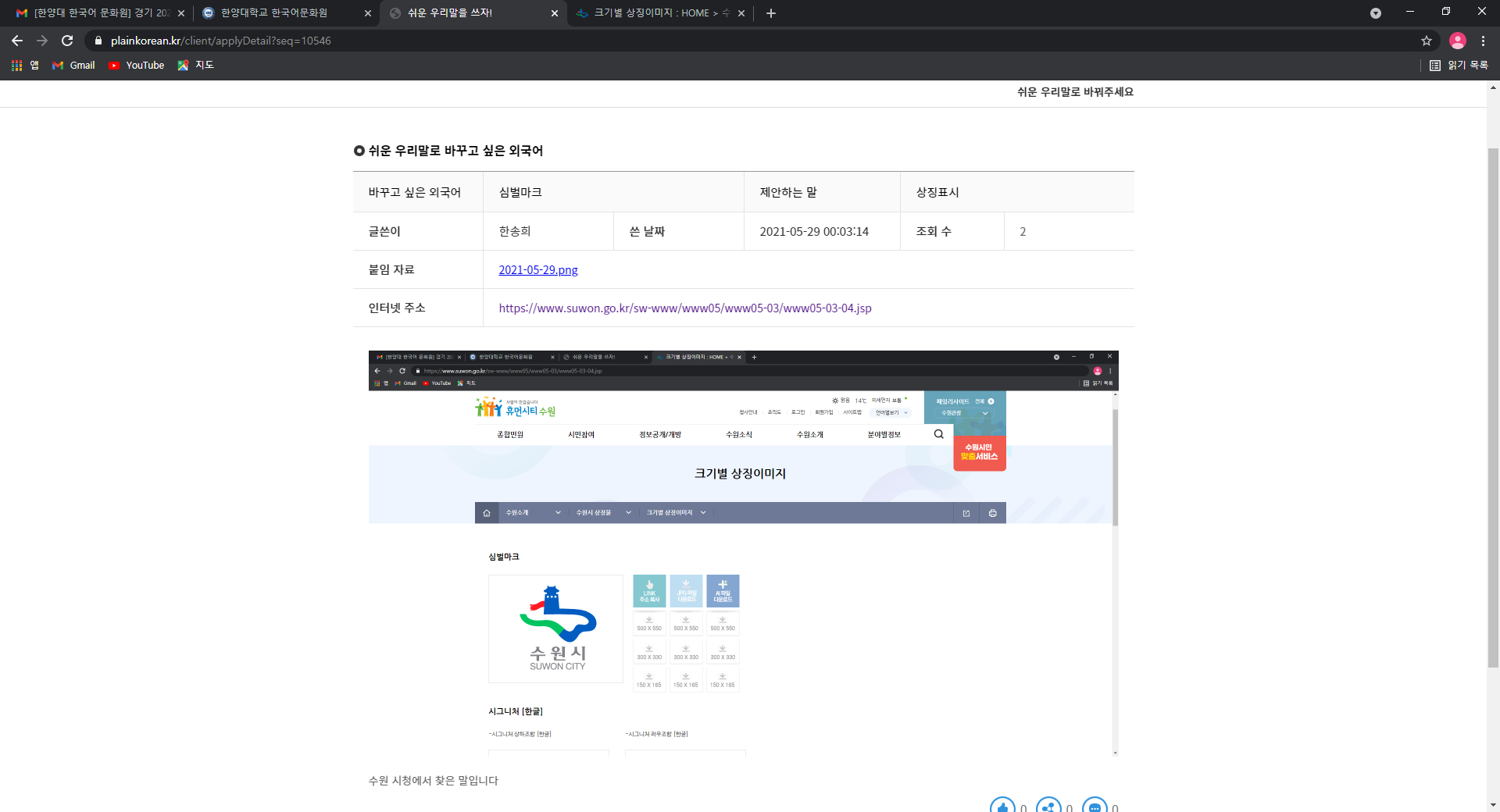Open the reading list panel
Image resolution: width=1500 pixels, height=812 pixels.
[x=1459, y=66]
